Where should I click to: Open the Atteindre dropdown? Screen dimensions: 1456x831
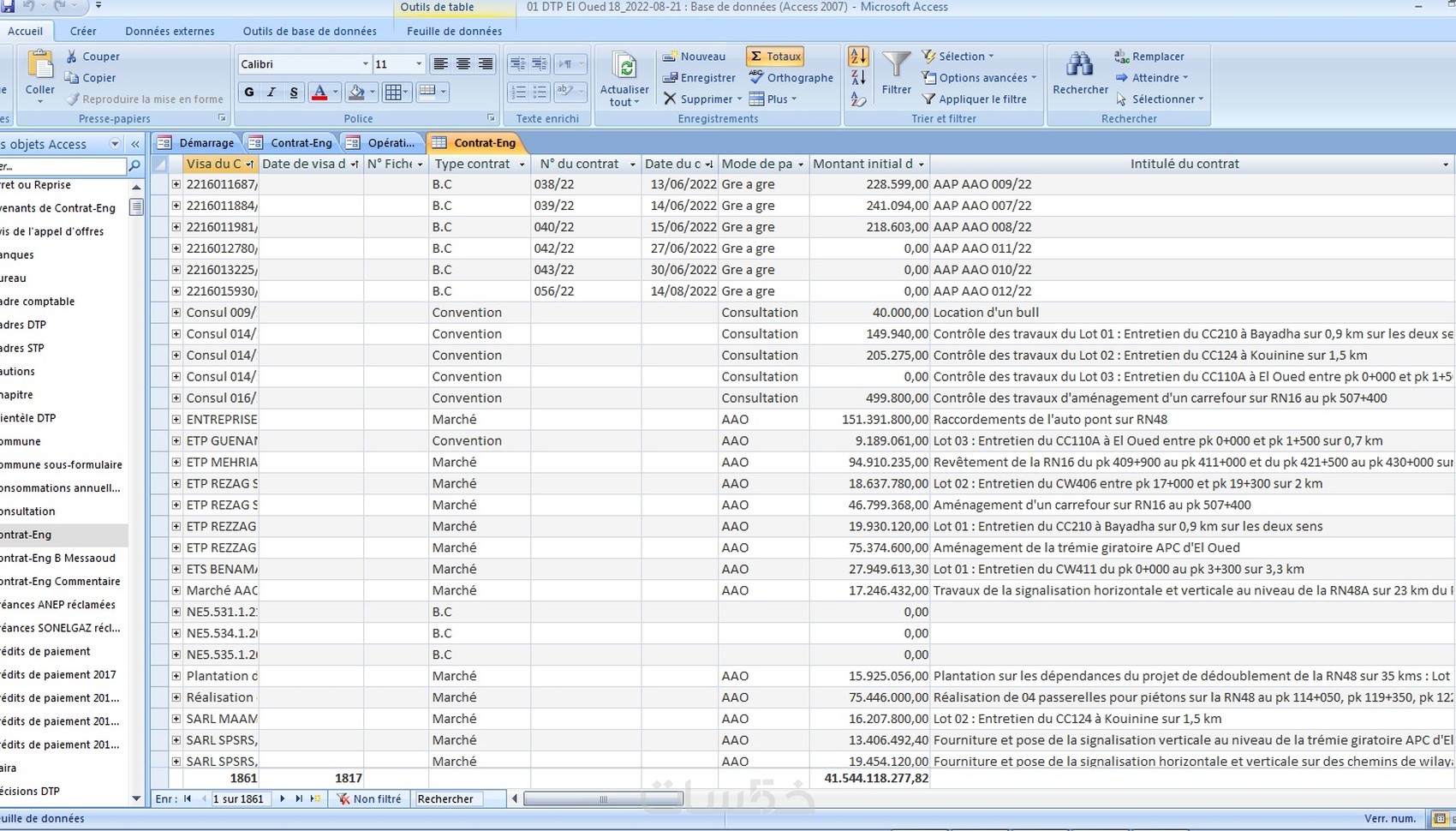click(x=1152, y=78)
